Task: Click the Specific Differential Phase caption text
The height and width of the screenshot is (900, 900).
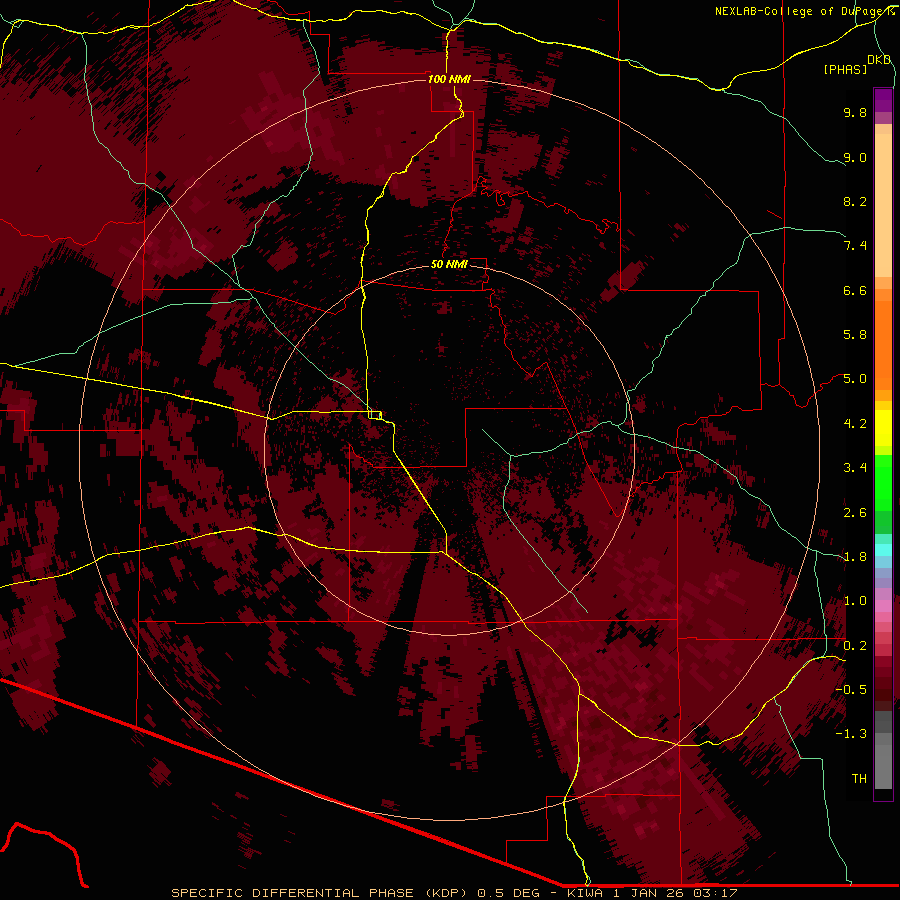Action: click(454, 893)
